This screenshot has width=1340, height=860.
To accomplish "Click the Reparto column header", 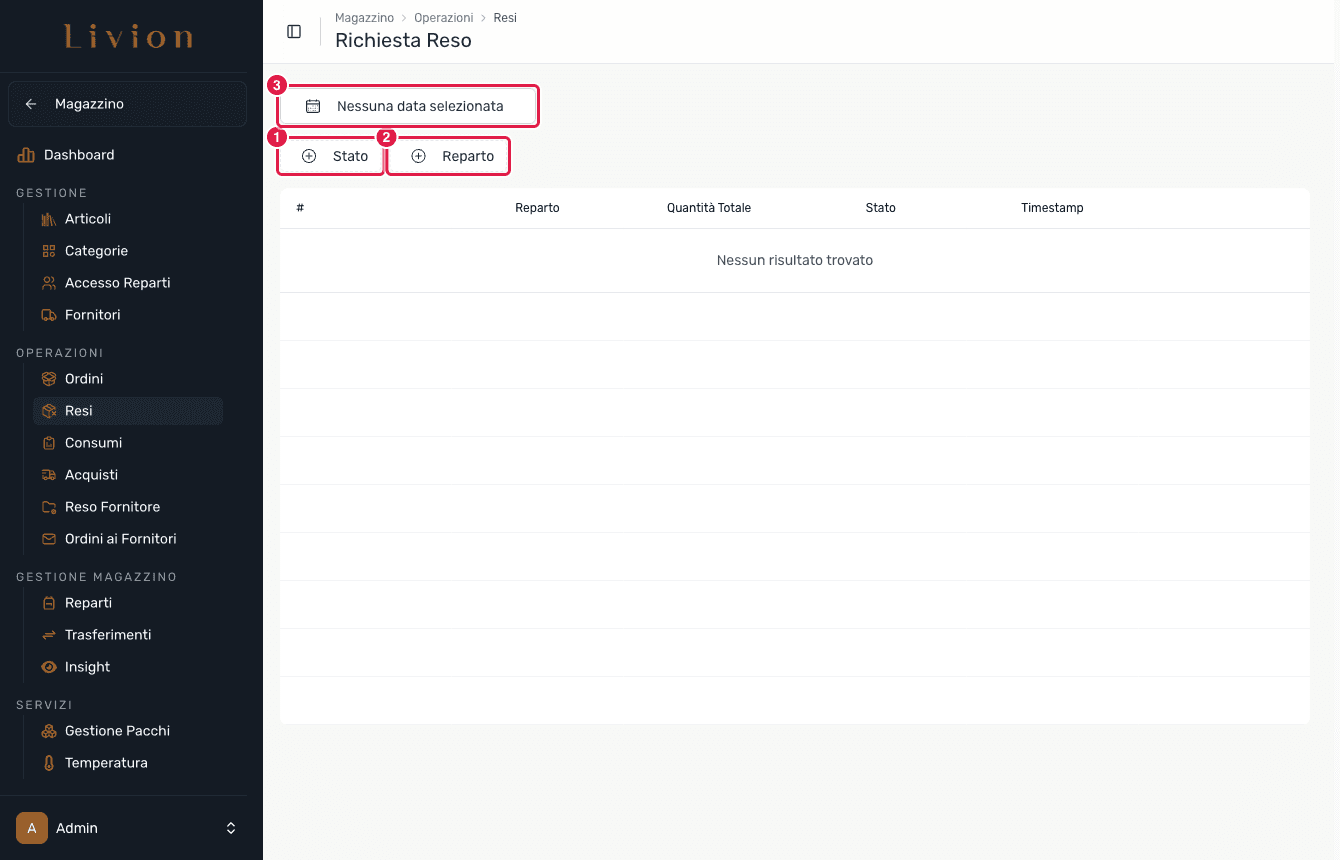I will click(537, 208).
